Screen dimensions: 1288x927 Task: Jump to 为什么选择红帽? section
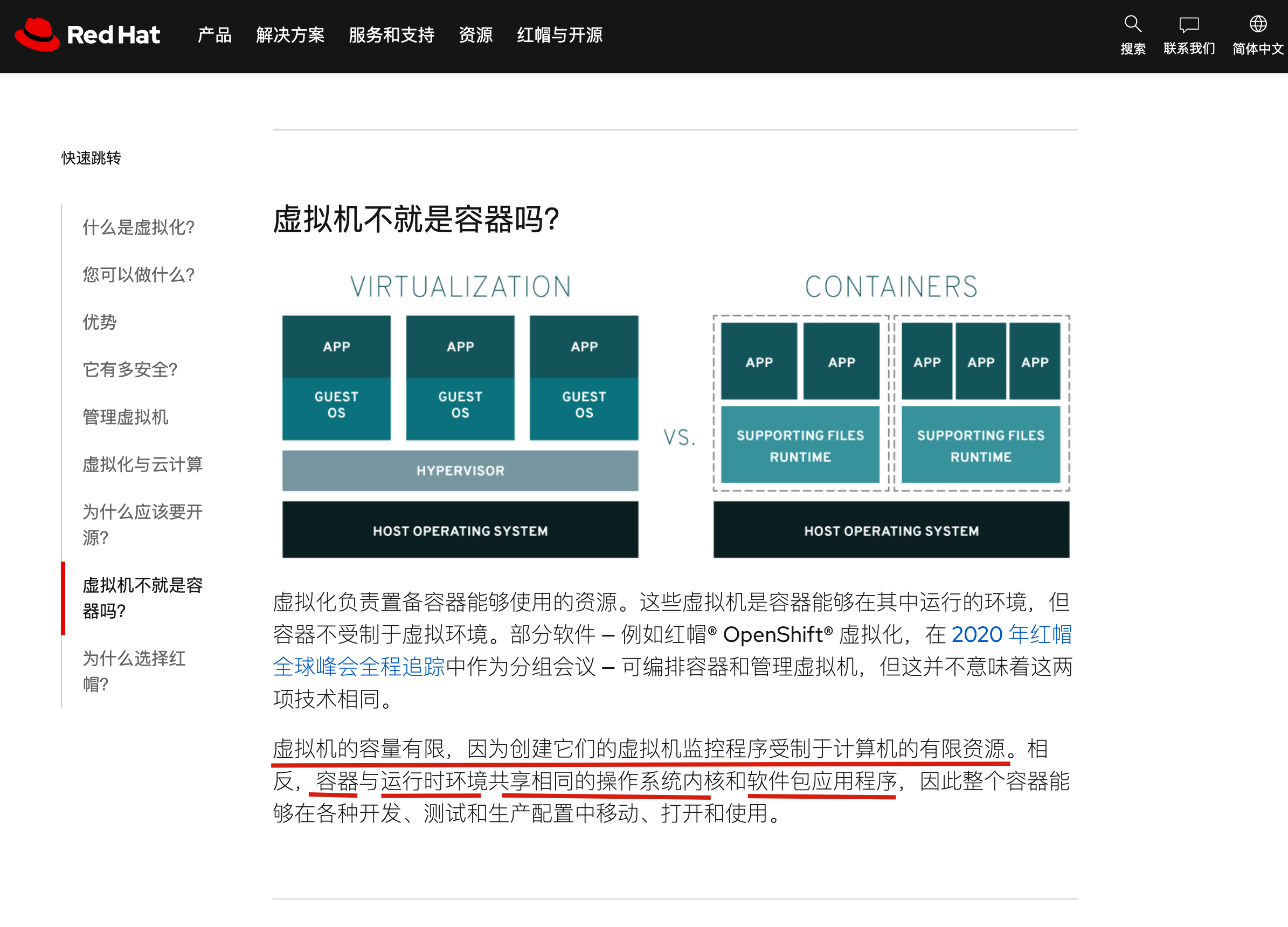[134, 671]
